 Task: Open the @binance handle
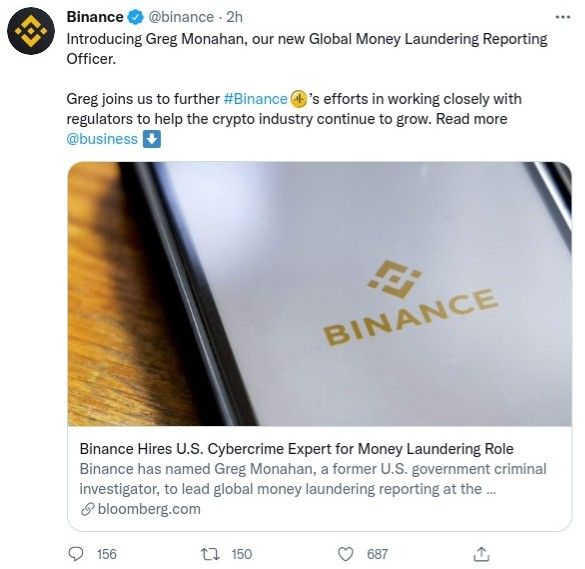click(x=181, y=17)
